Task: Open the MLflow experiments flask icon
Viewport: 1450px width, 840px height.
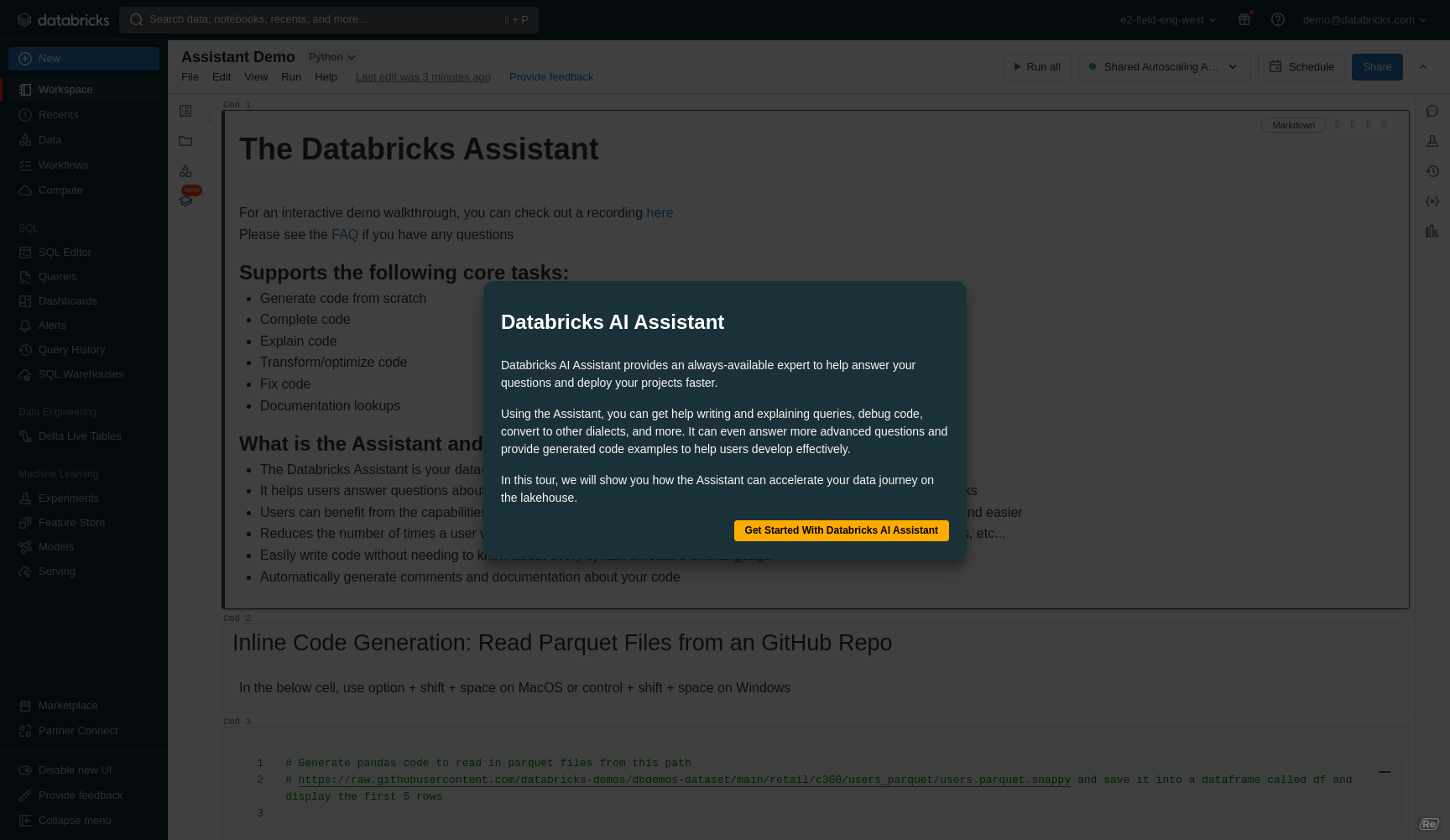Action: (1432, 141)
